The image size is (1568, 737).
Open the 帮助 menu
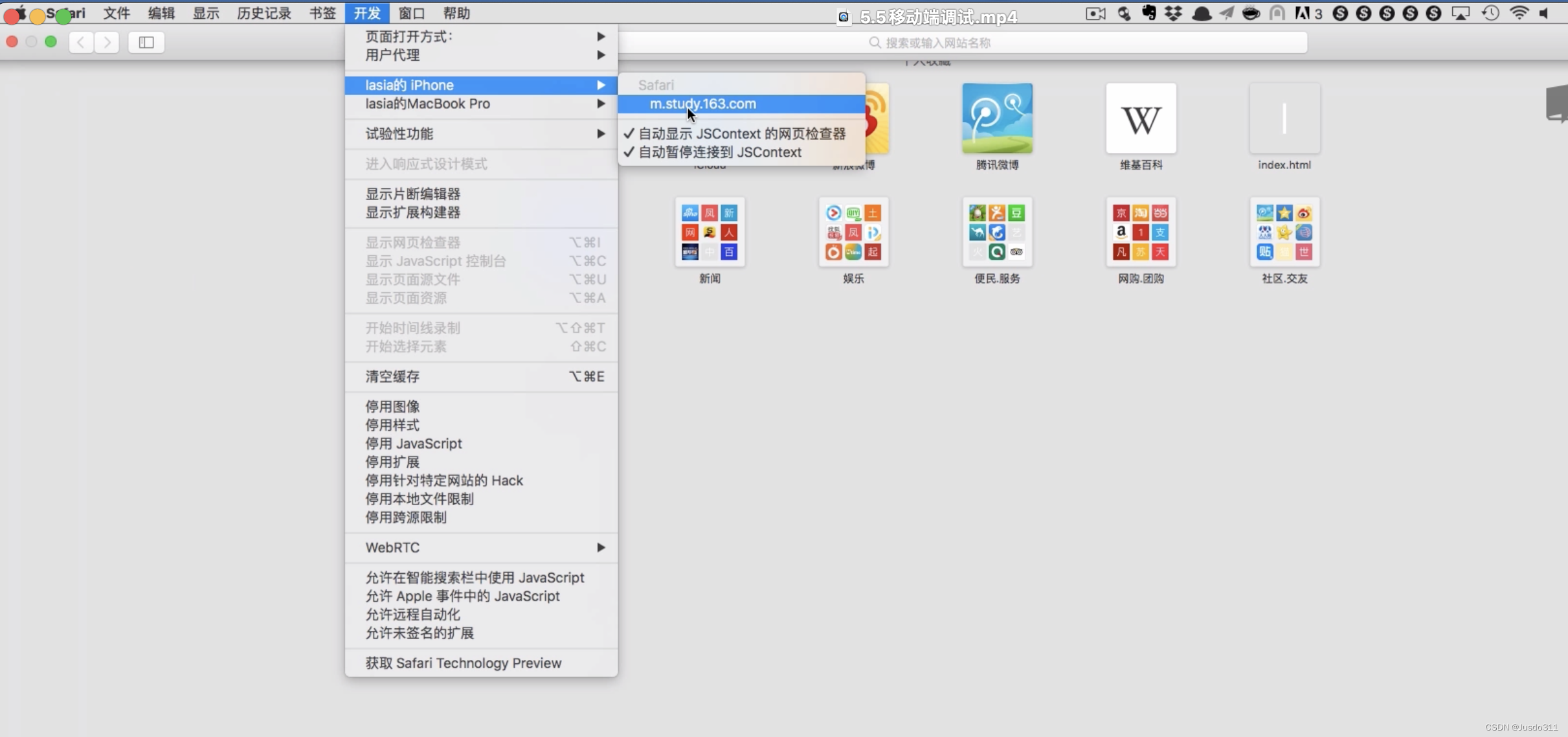tap(456, 13)
